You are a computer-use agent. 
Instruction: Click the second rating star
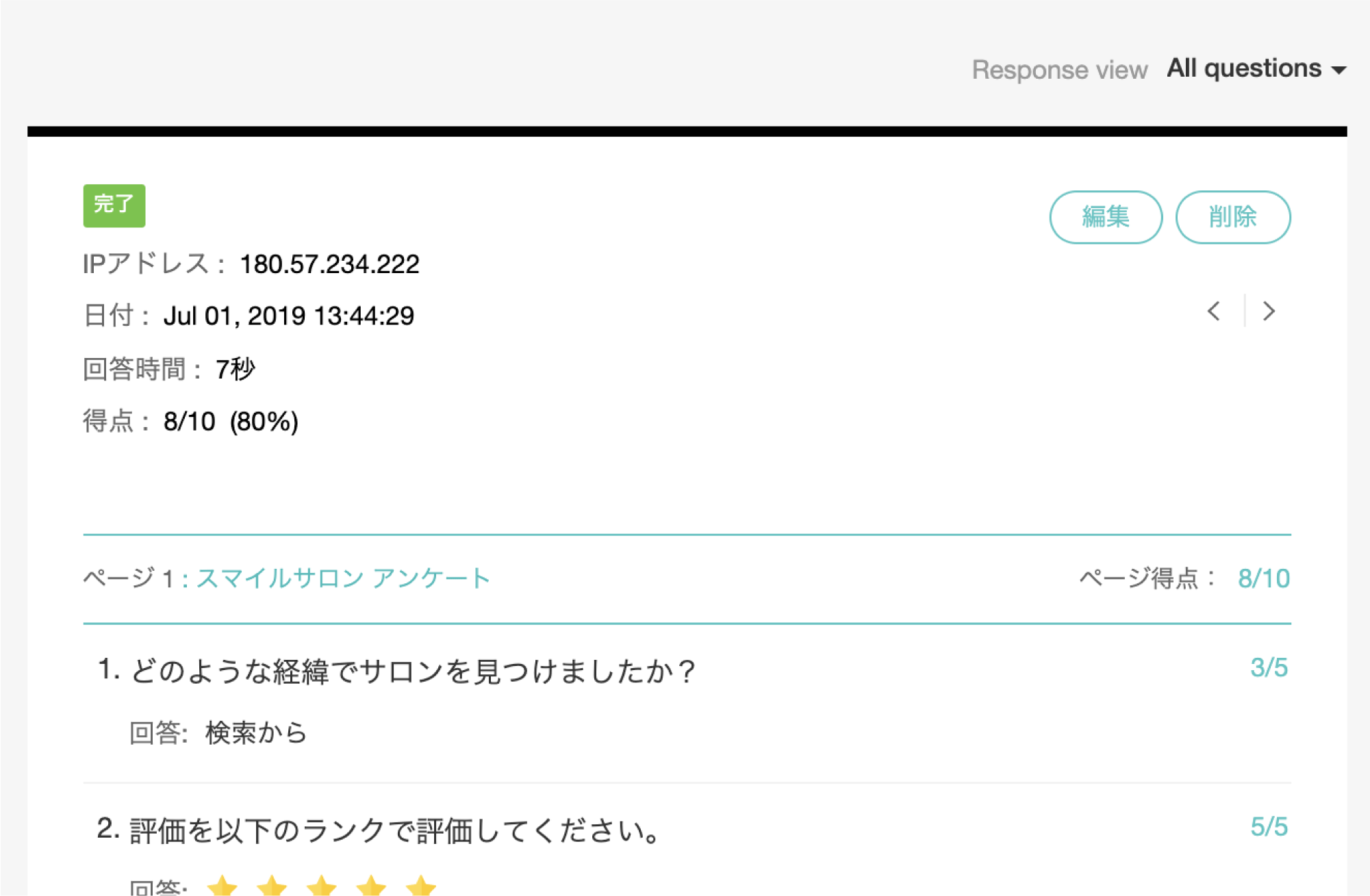point(272,886)
